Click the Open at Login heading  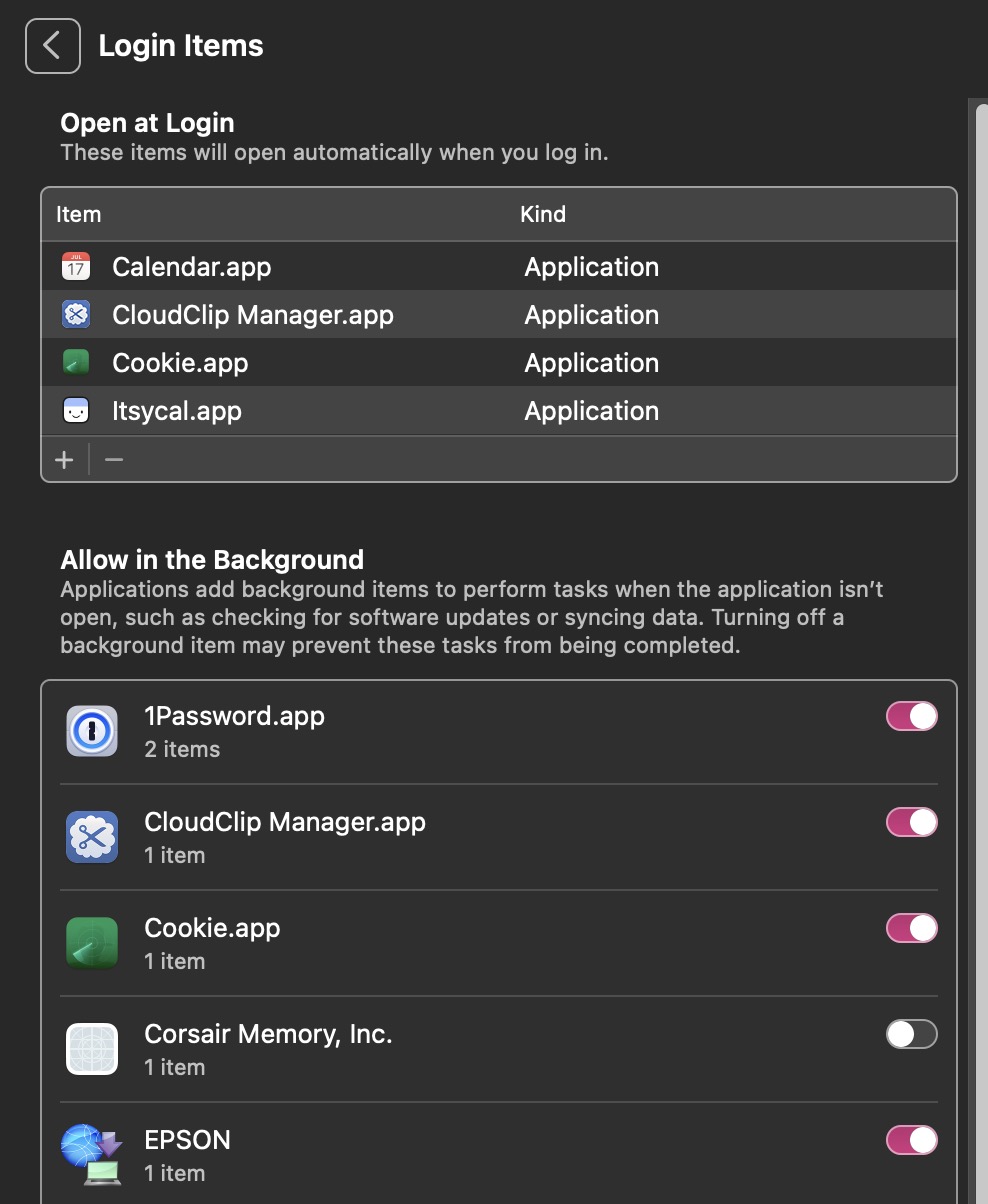pyautogui.click(x=147, y=123)
